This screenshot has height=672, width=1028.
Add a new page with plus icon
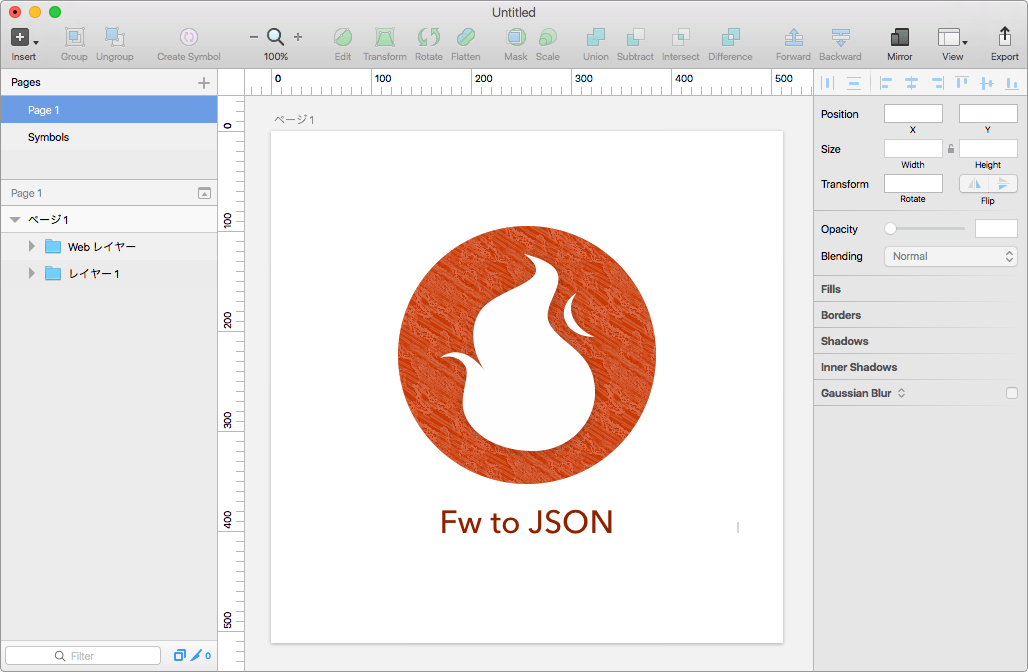click(x=204, y=83)
